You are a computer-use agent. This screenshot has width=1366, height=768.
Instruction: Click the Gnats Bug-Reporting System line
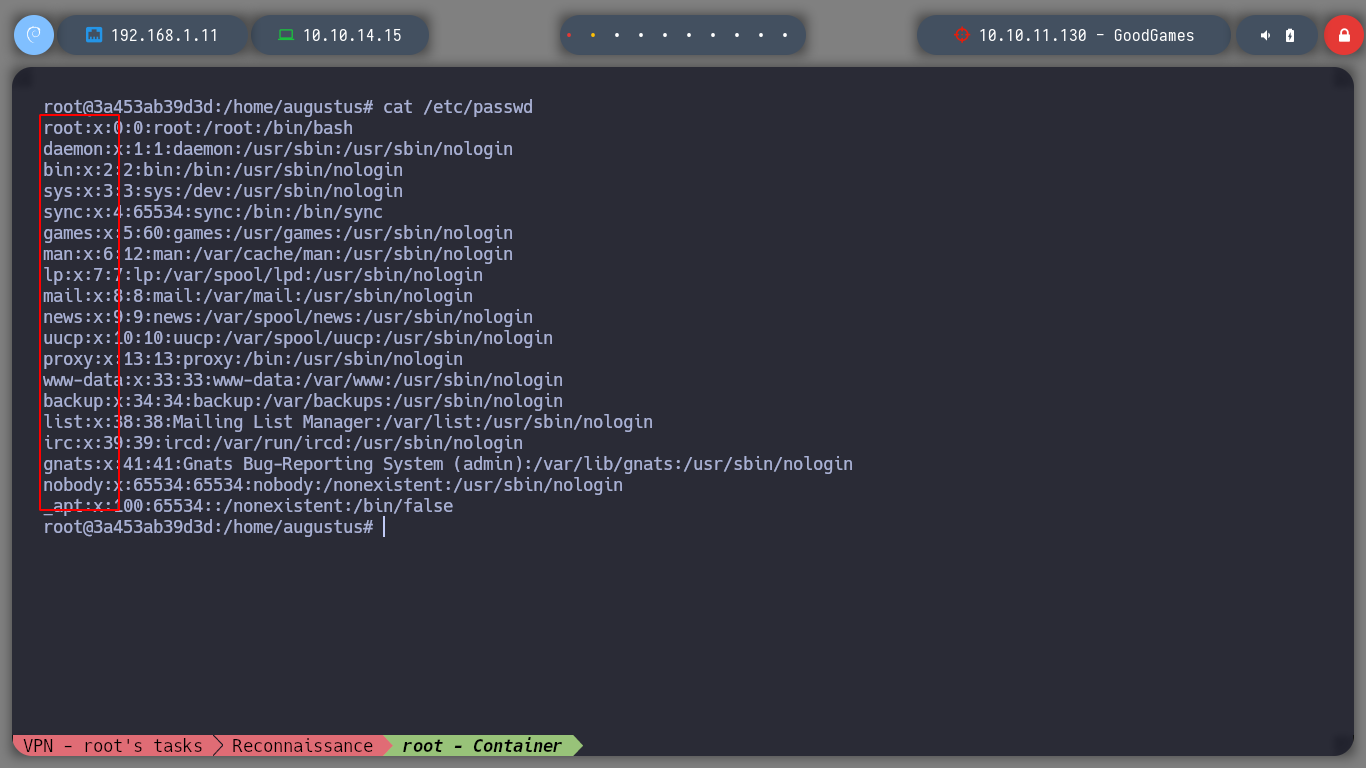pyautogui.click(x=448, y=464)
